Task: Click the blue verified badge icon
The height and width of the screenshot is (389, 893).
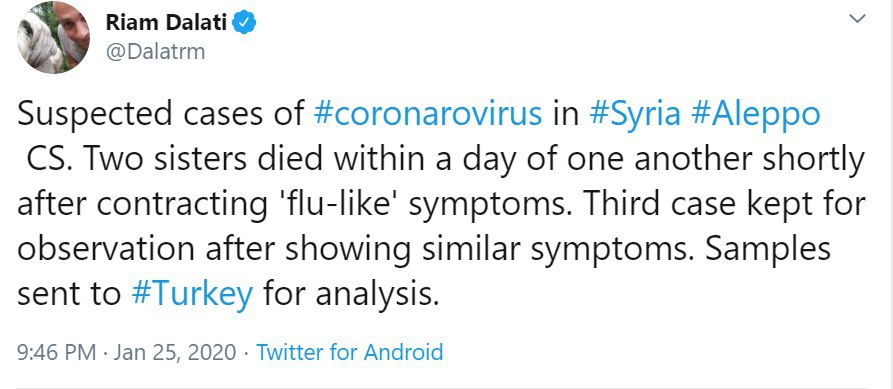Action: 245,23
